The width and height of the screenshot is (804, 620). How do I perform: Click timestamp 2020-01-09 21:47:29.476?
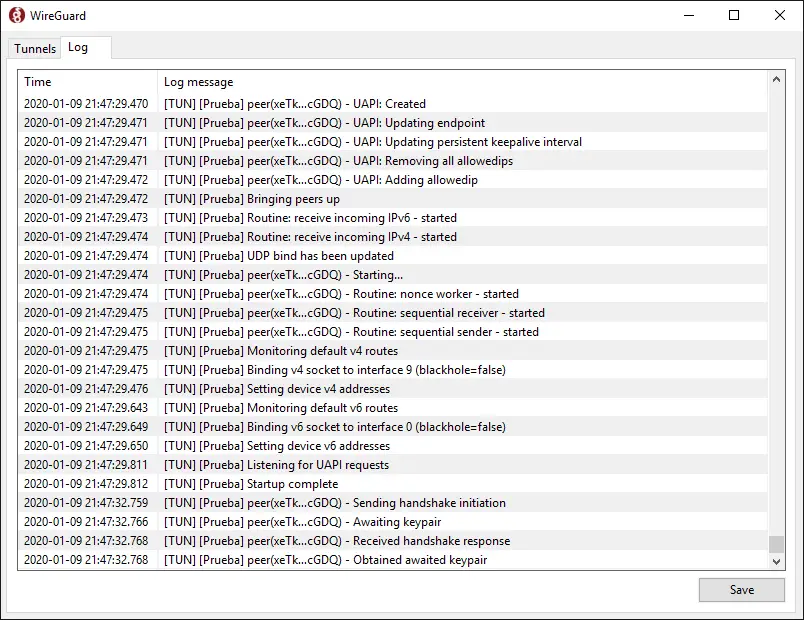[86, 388]
